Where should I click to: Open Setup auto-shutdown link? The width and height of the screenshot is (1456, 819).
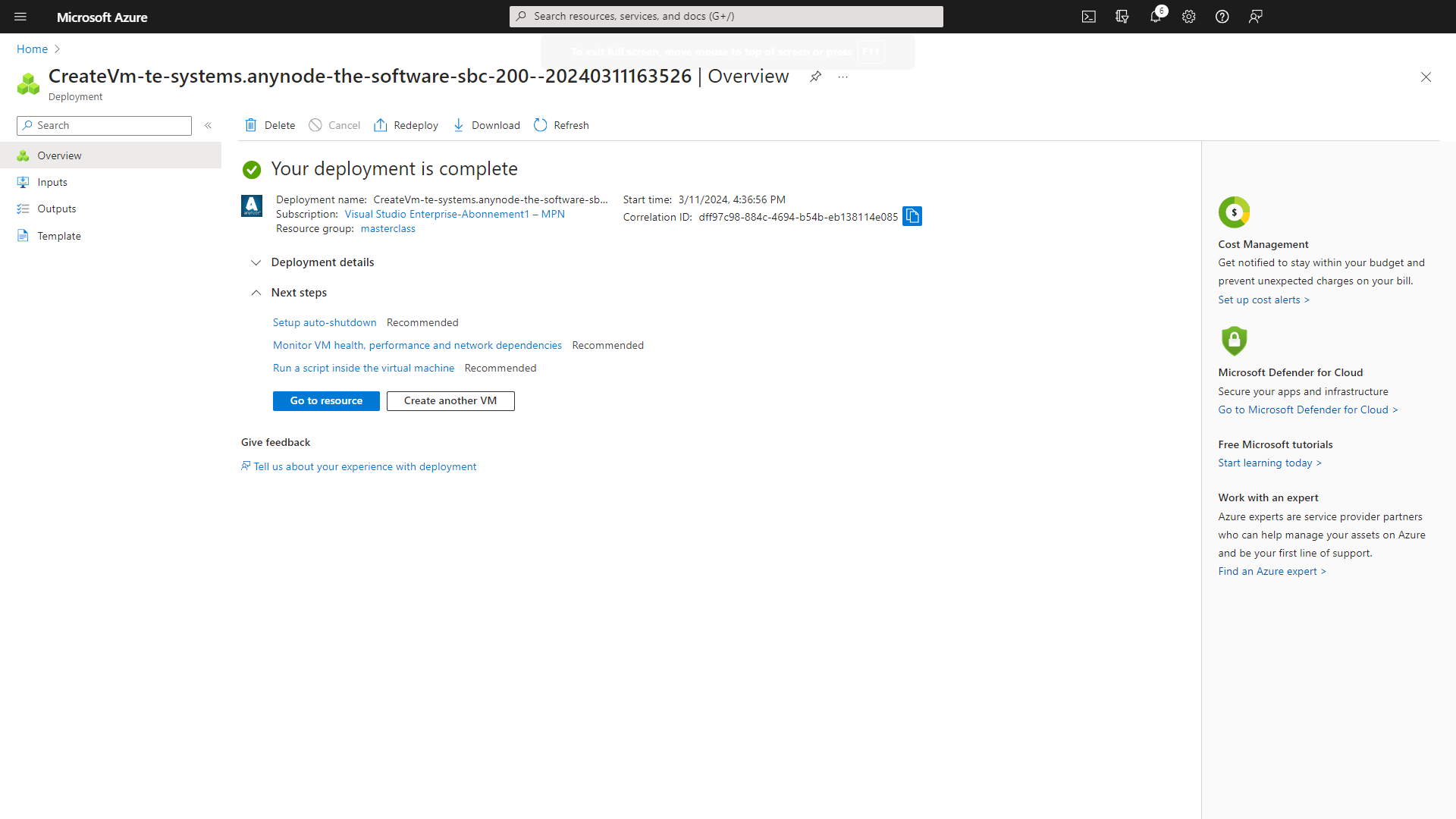(324, 322)
